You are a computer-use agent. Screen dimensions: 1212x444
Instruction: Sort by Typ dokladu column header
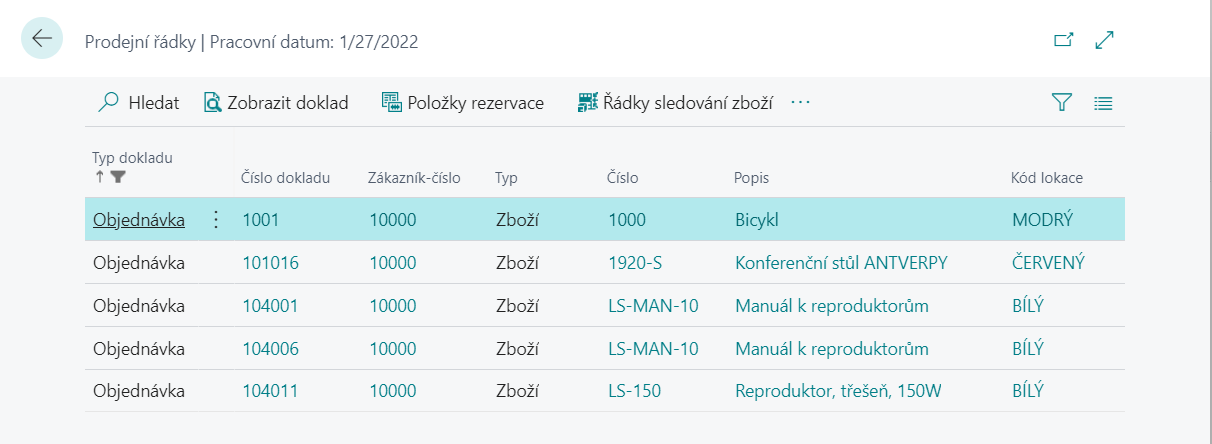[x=132, y=158]
